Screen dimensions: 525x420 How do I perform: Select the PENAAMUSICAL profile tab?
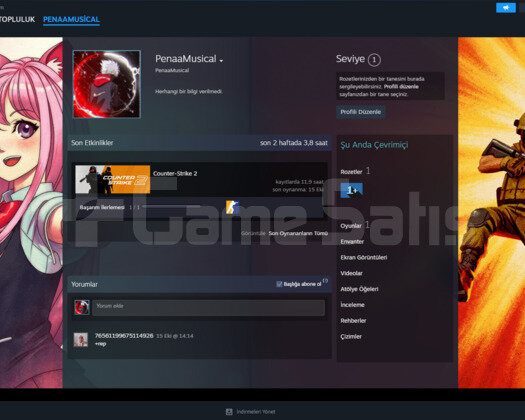click(71, 19)
